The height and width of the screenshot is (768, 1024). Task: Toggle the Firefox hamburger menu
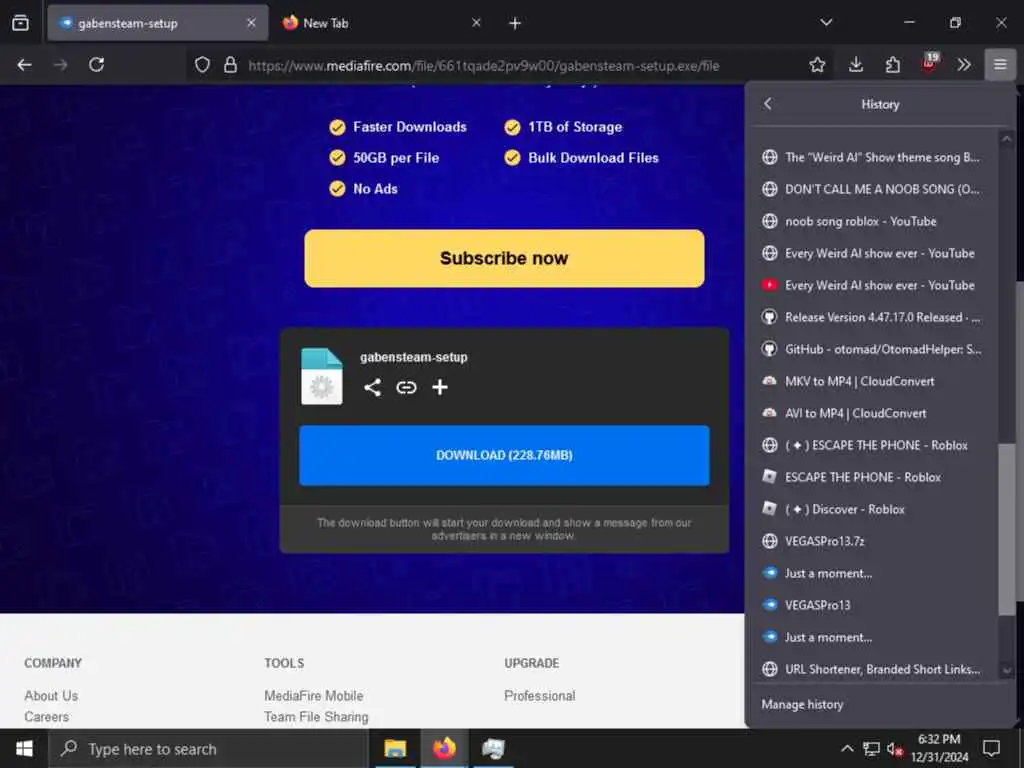click(1000, 65)
